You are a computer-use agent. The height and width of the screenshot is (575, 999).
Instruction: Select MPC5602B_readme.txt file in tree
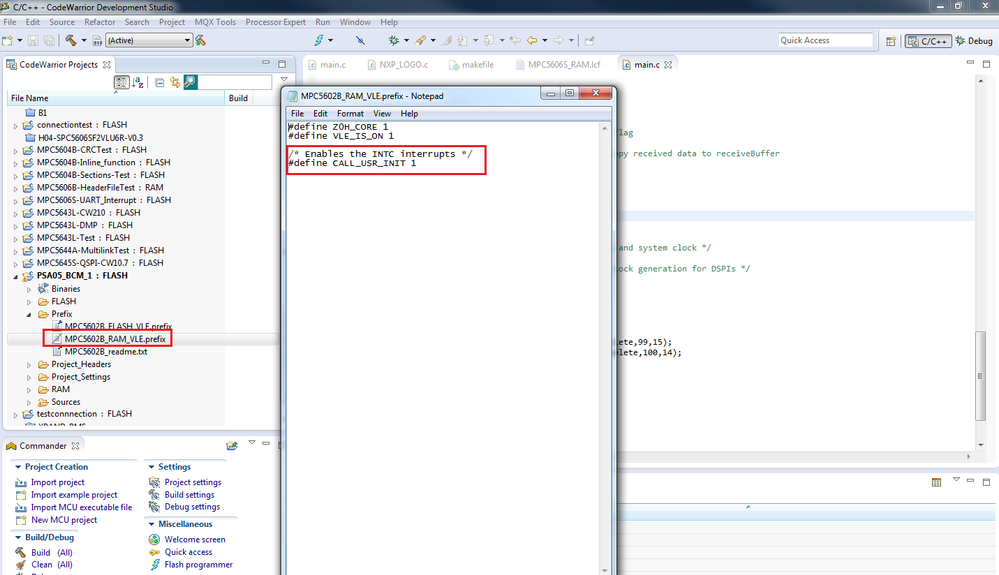tap(106, 351)
